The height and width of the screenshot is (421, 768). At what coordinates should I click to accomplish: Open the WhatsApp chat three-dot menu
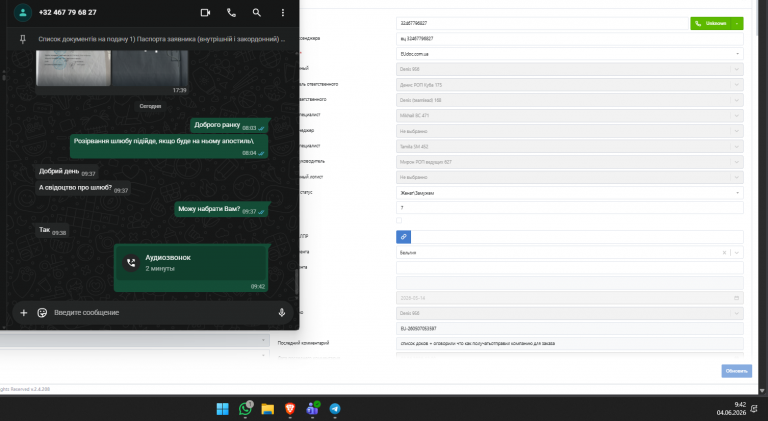click(x=283, y=13)
